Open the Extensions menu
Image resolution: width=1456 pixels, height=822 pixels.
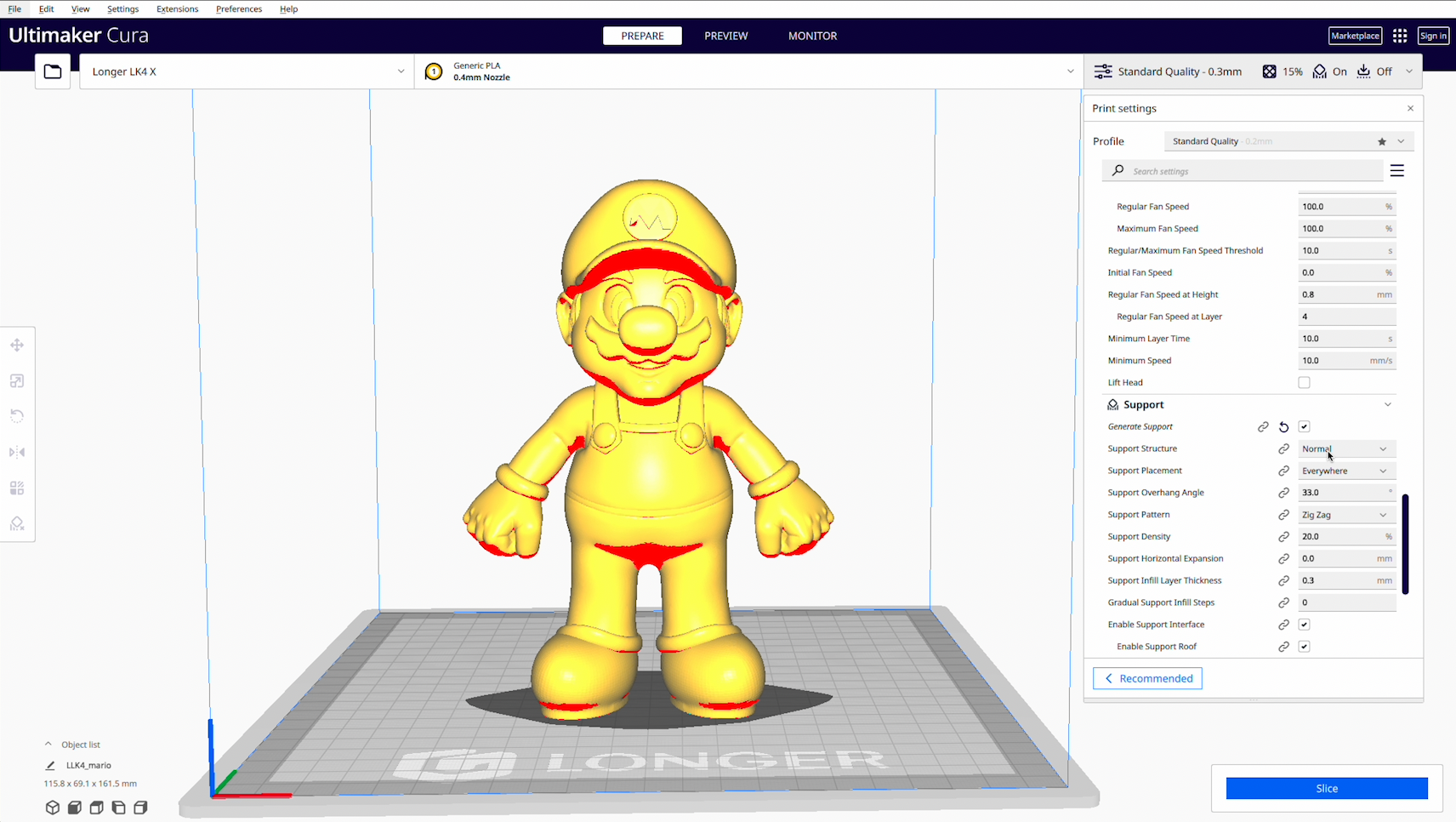178,9
